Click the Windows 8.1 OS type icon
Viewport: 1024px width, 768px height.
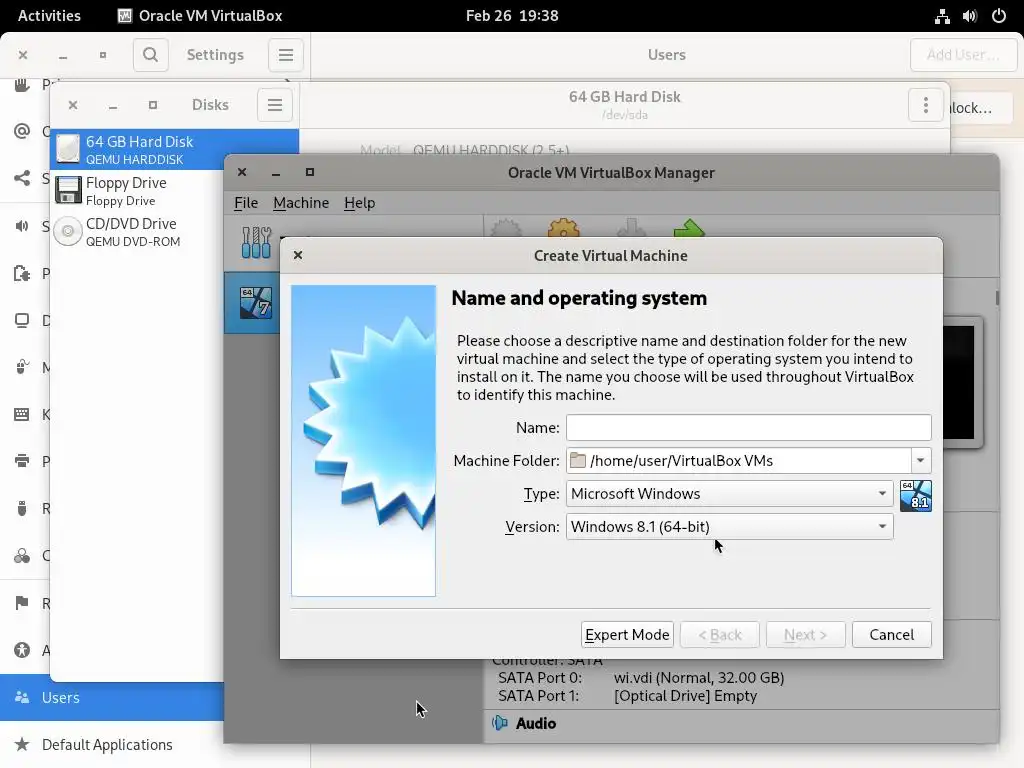pyautogui.click(x=916, y=496)
